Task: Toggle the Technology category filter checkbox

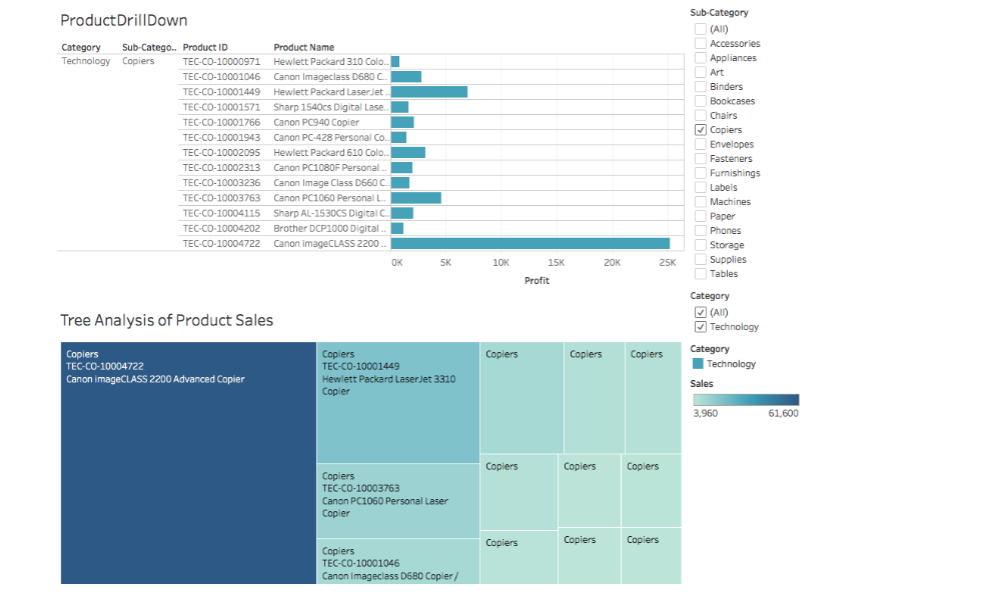Action: point(700,327)
